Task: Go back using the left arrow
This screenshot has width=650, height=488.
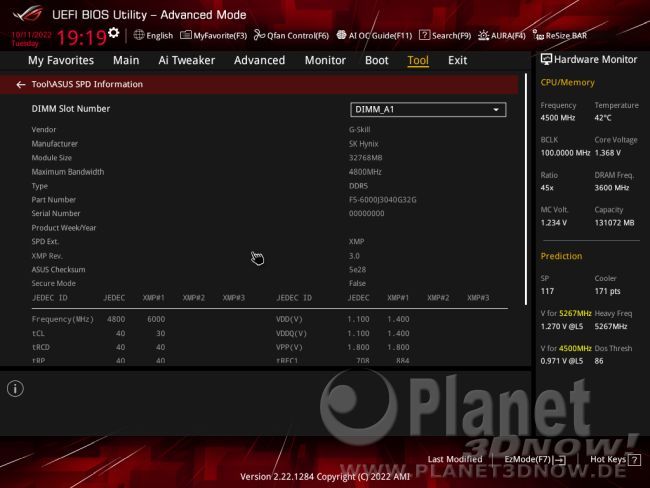Action: pyautogui.click(x=20, y=85)
